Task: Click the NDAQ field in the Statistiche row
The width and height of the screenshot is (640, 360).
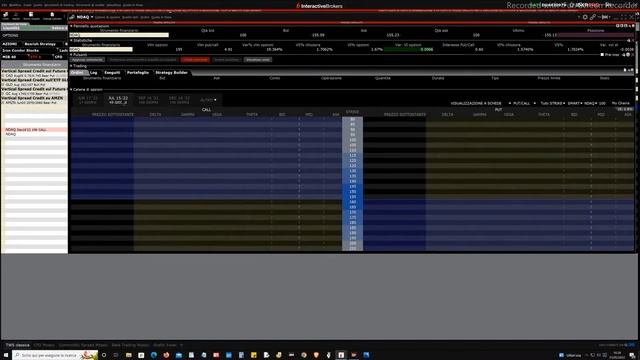Action: tap(101, 49)
